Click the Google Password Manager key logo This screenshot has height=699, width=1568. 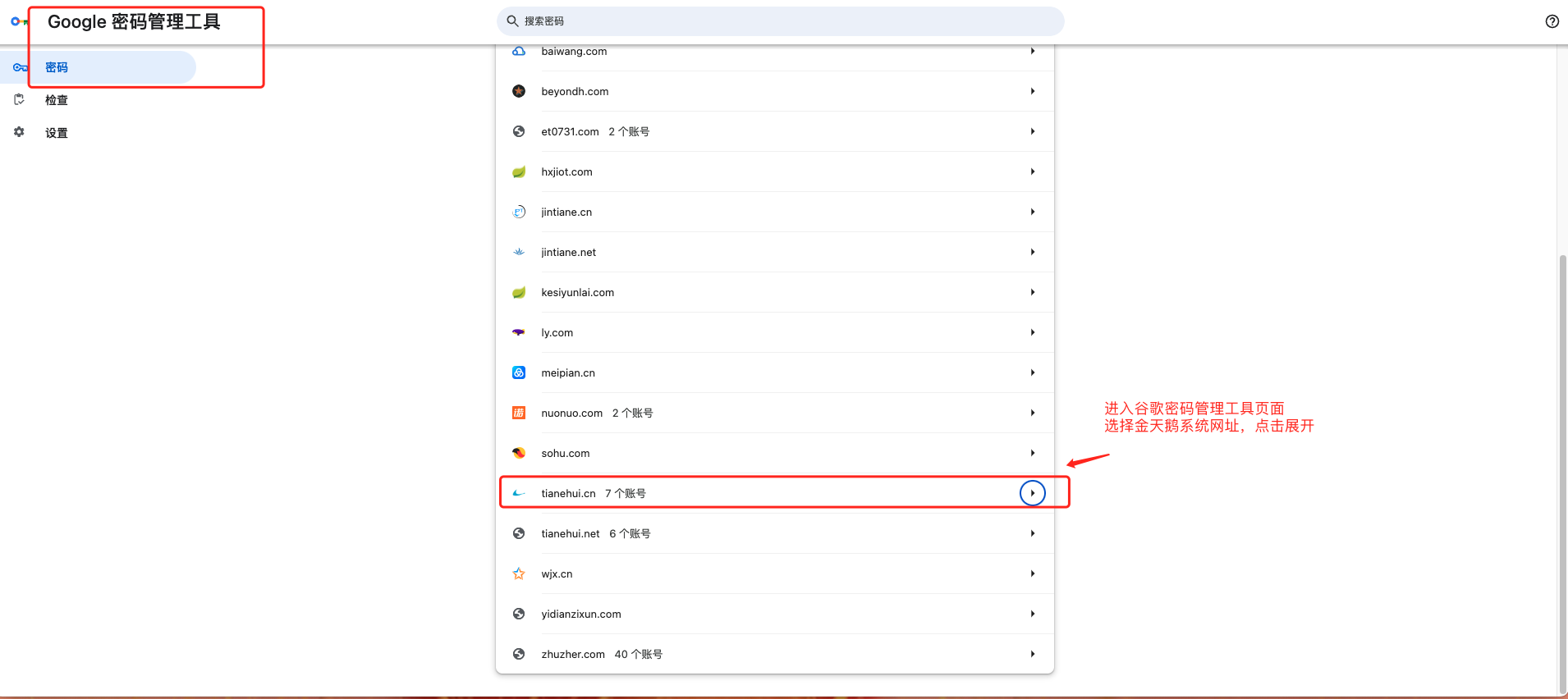(x=18, y=21)
